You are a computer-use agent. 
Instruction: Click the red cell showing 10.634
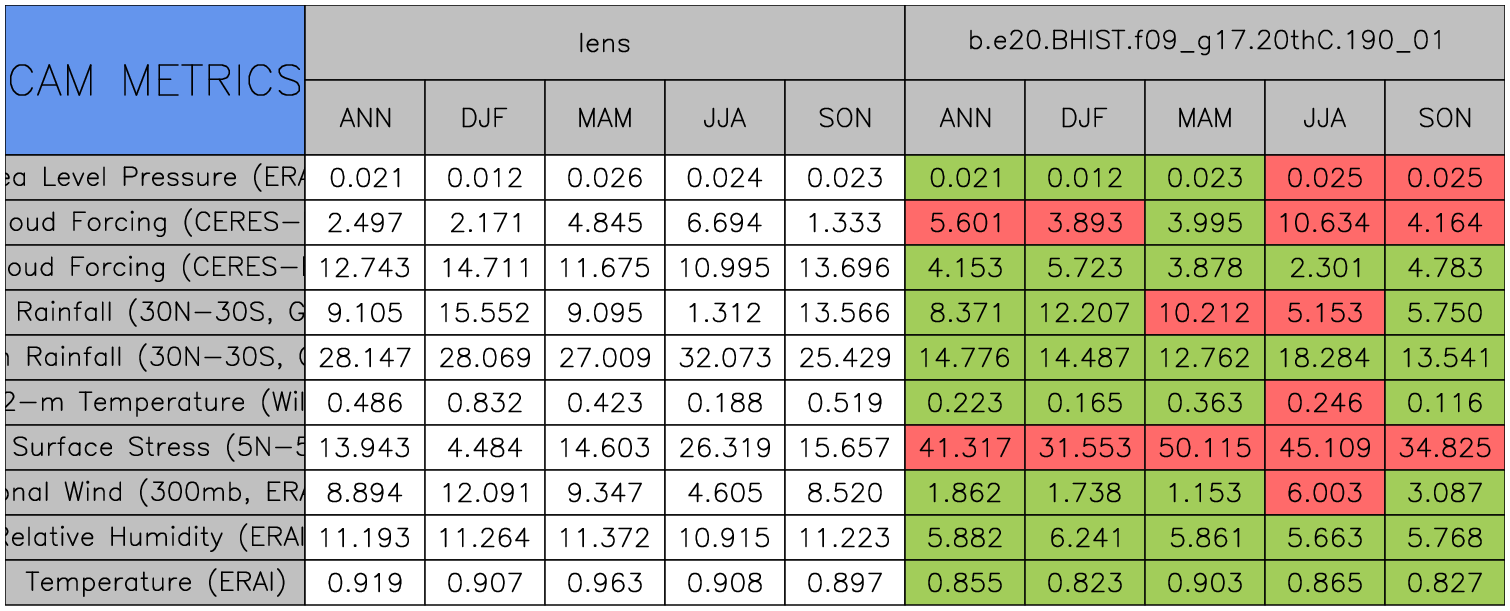1325,222
